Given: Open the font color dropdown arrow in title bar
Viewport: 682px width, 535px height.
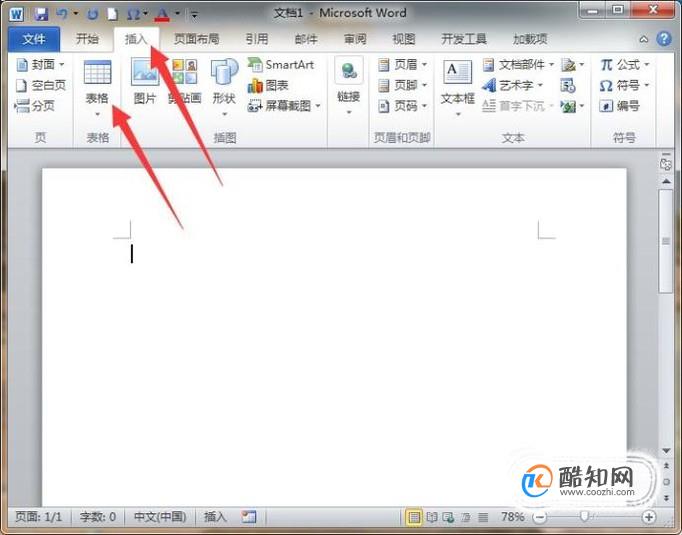Looking at the screenshot, I should point(177,14).
